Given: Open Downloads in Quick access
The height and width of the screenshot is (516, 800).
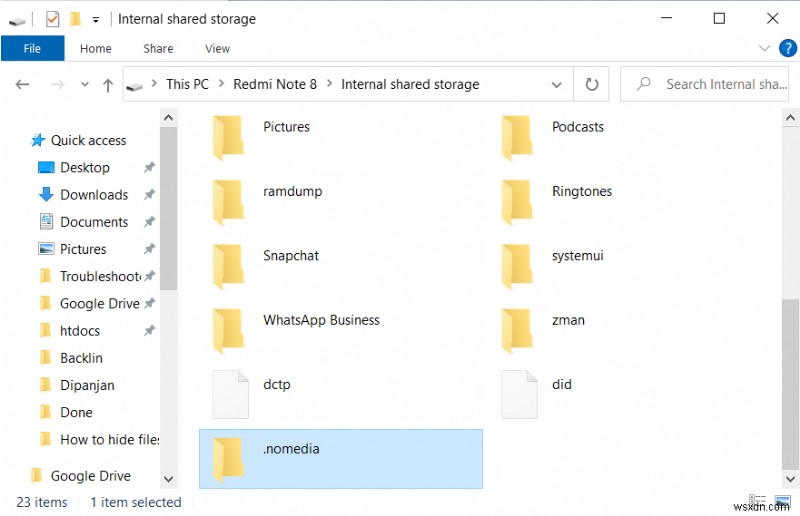Looking at the screenshot, I should 94,194.
